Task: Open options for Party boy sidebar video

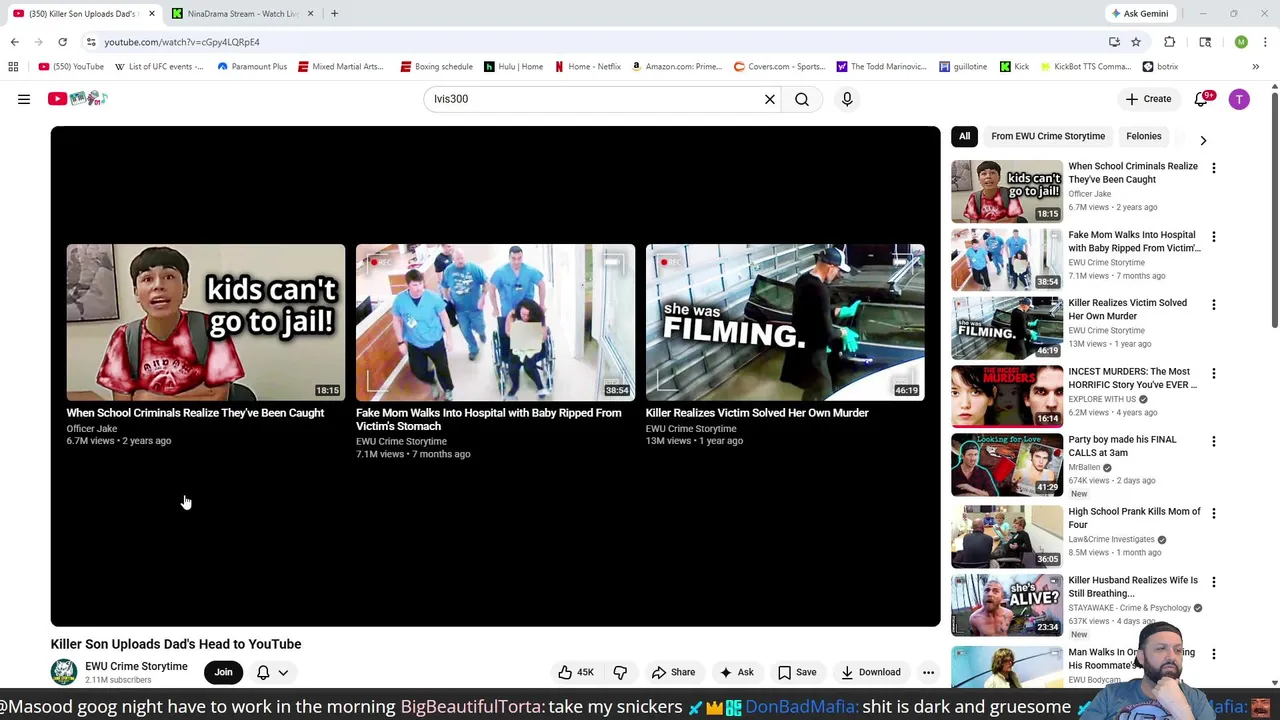Action: [1213, 441]
